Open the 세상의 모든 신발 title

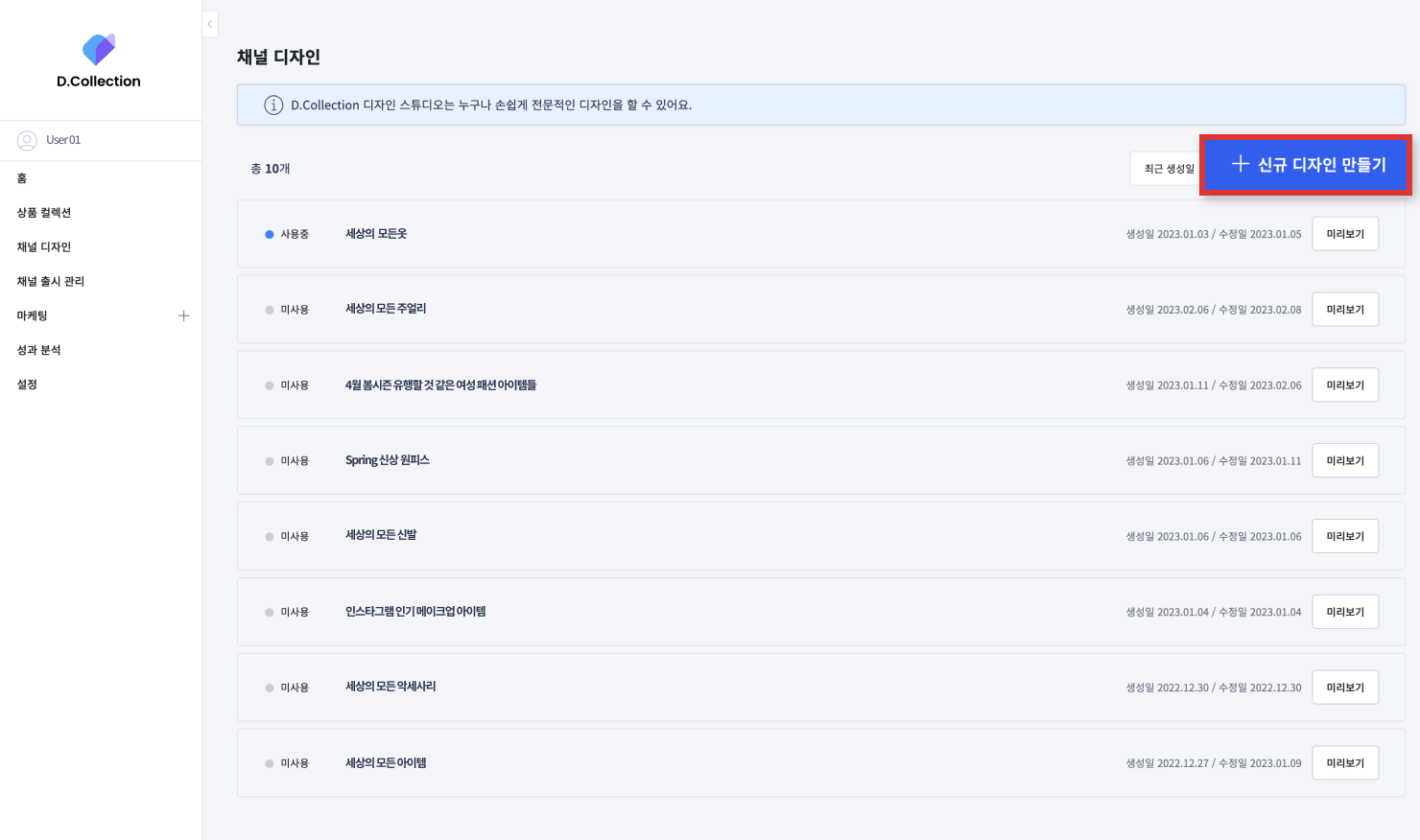tap(381, 535)
